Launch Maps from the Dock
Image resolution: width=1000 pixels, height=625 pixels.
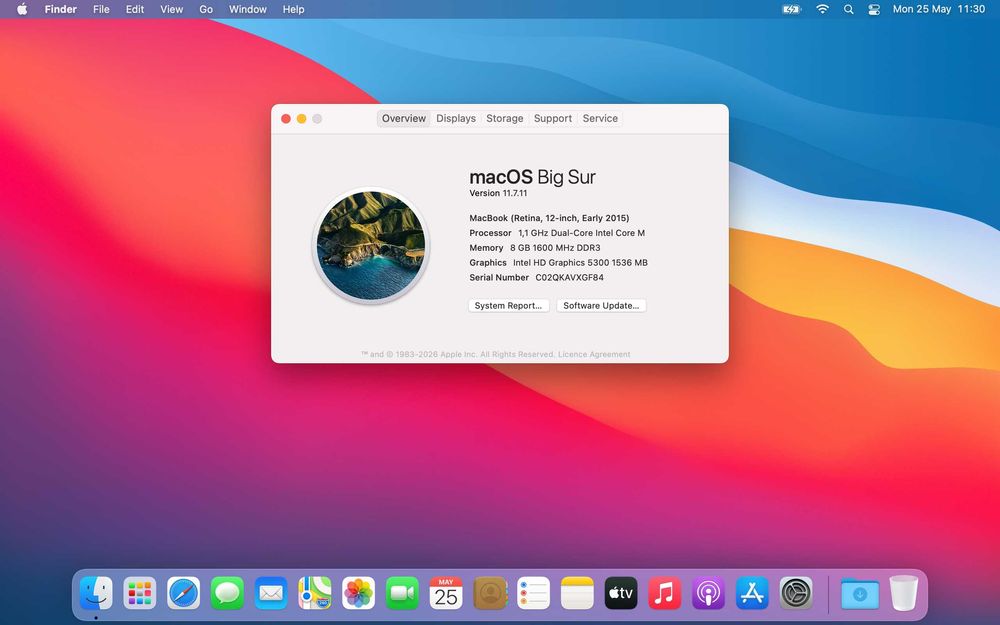click(314, 593)
